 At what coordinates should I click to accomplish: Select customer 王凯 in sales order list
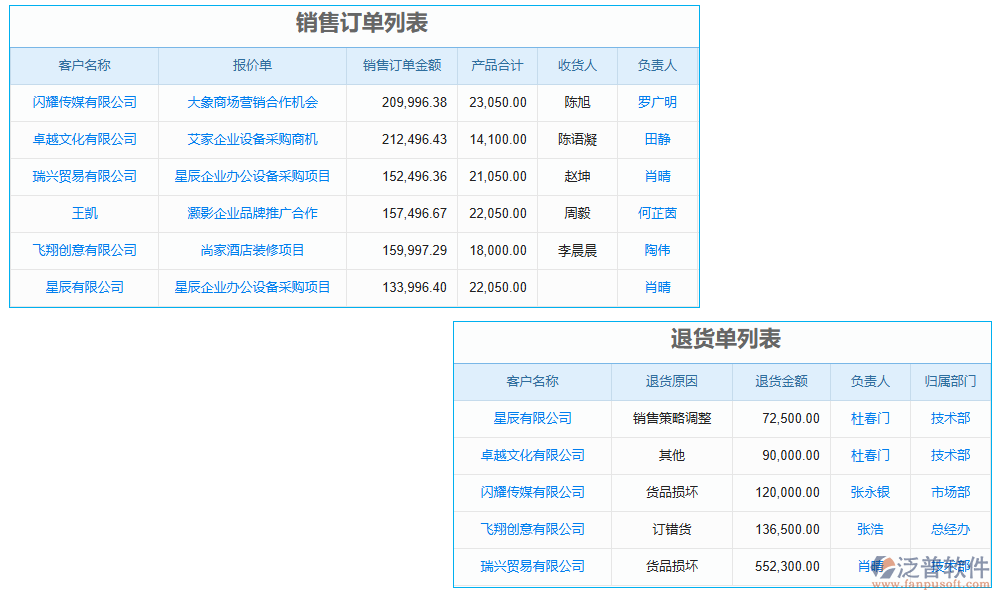coord(84,214)
